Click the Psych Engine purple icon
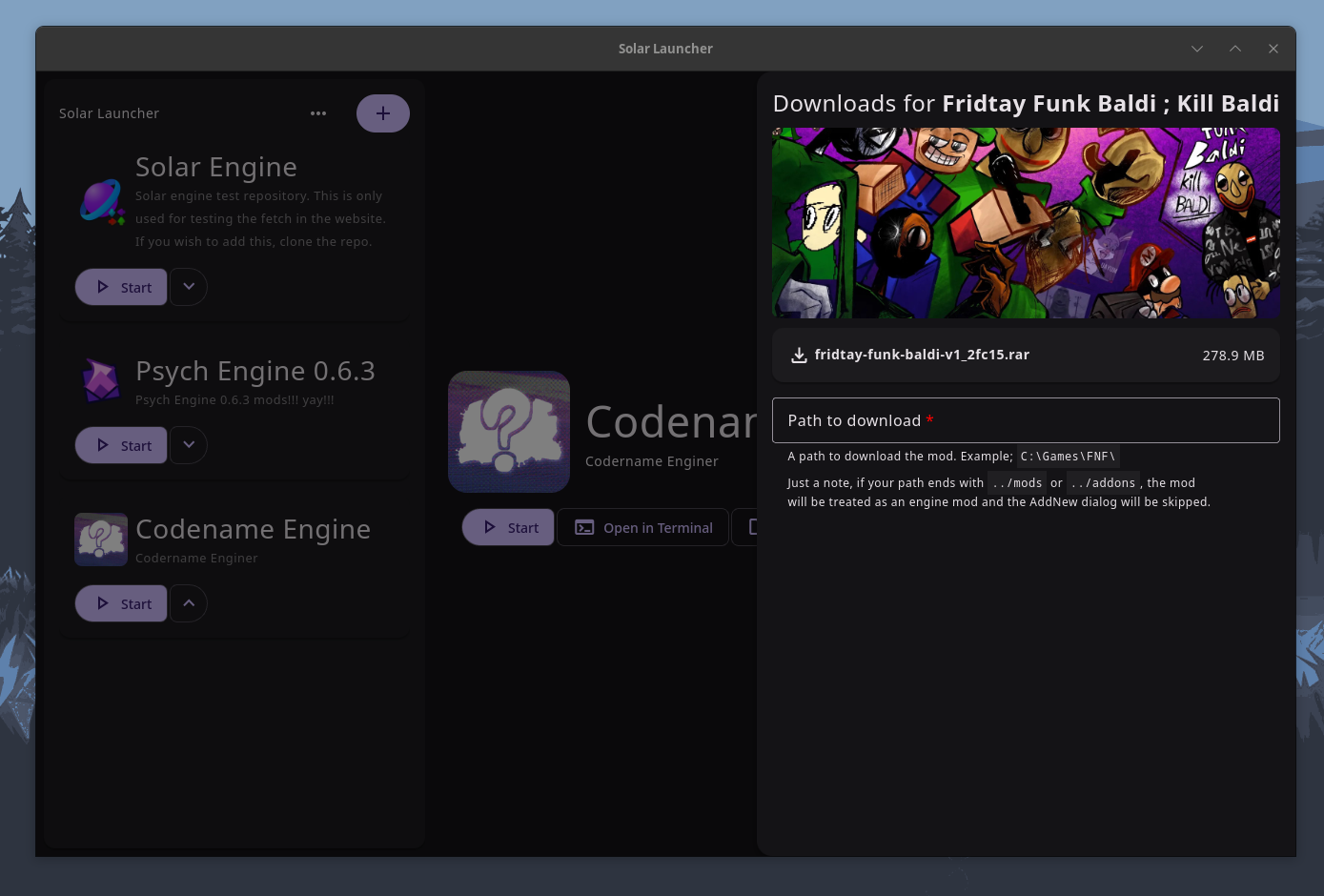The image size is (1324, 896). click(x=101, y=381)
